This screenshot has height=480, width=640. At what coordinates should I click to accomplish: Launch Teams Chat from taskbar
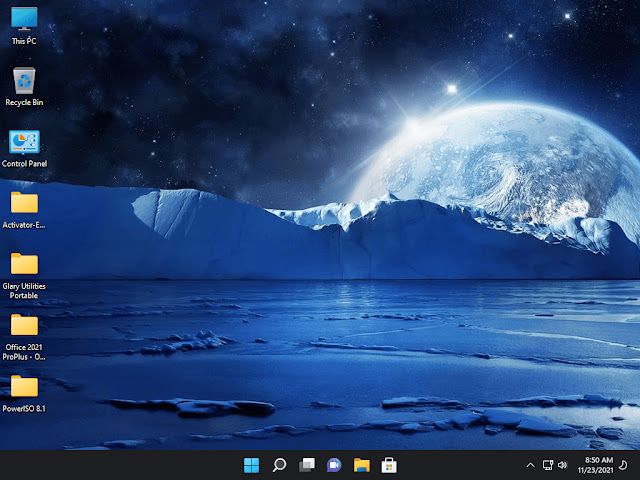coord(334,465)
